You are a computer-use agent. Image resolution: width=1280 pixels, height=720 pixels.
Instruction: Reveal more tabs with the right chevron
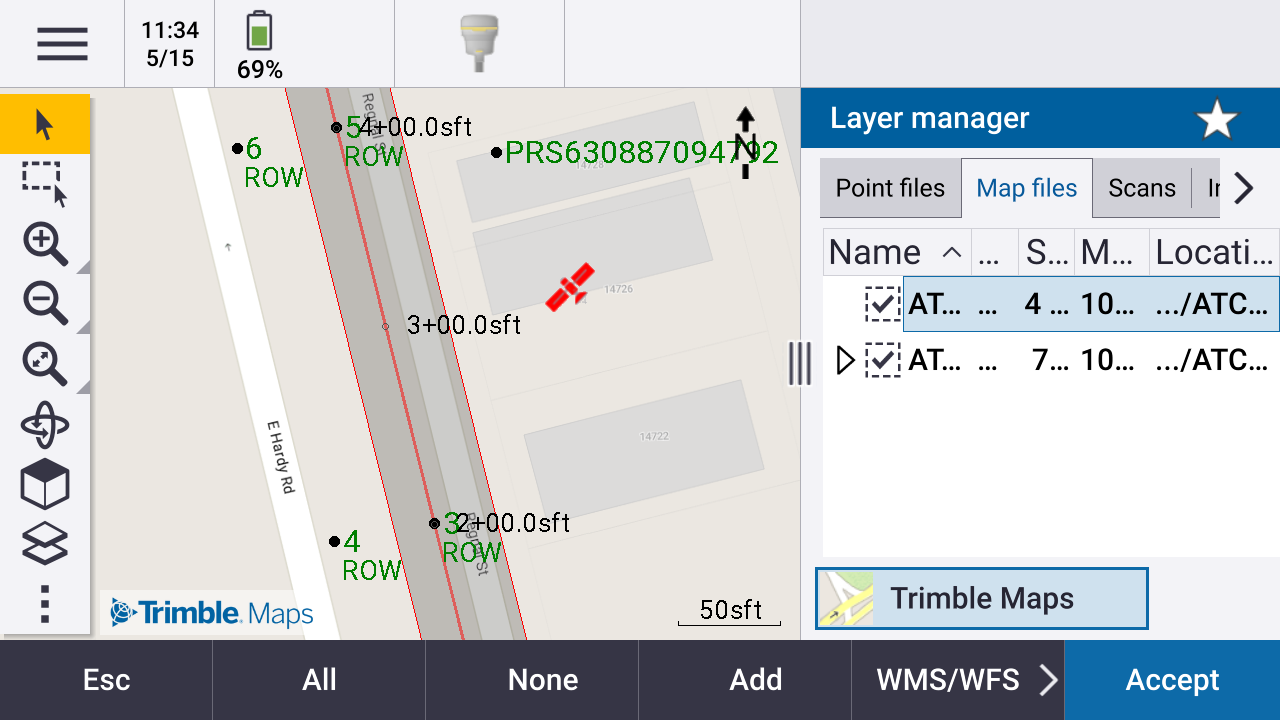(1243, 188)
